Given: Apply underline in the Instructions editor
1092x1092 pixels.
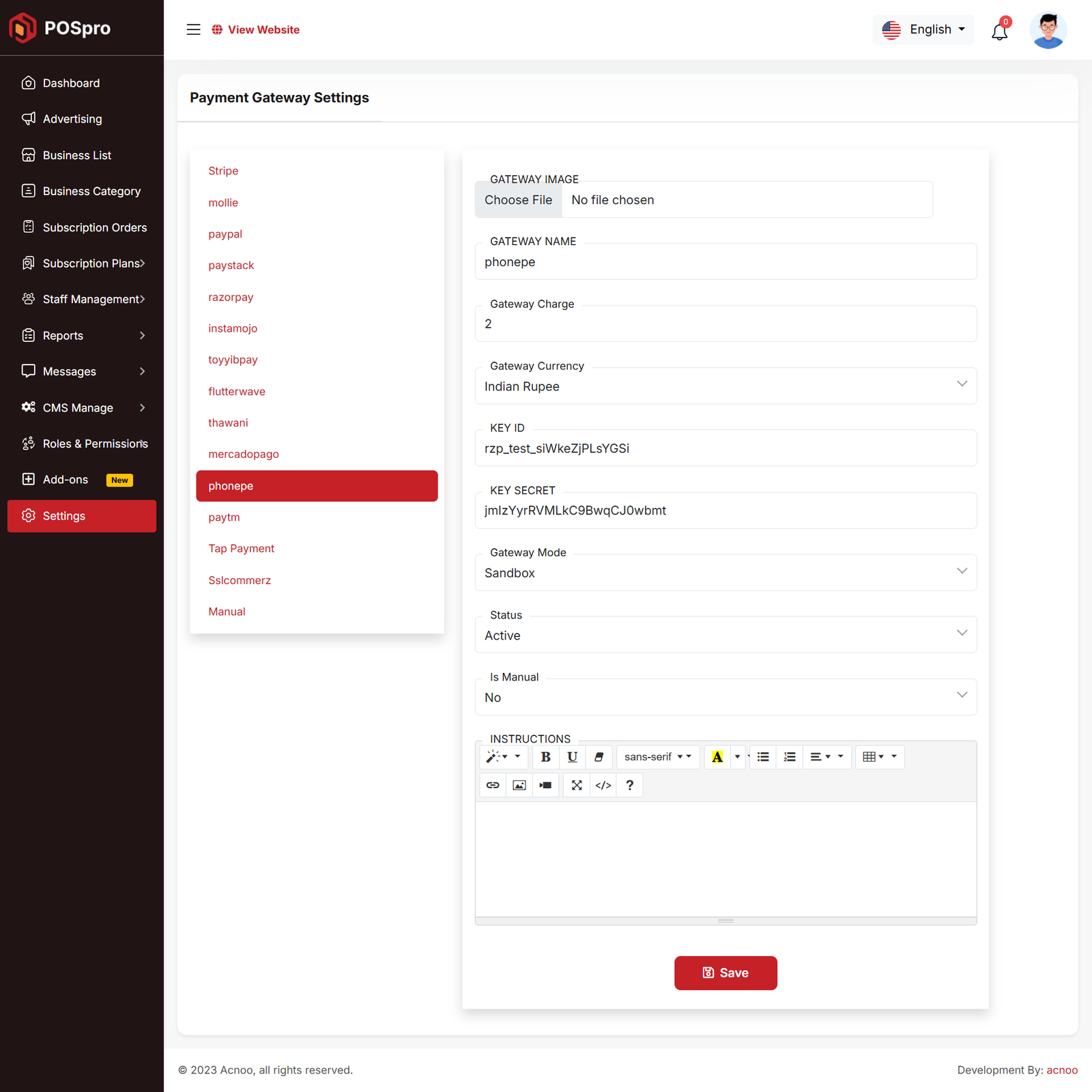Looking at the screenshot, I should click(572, 757).
